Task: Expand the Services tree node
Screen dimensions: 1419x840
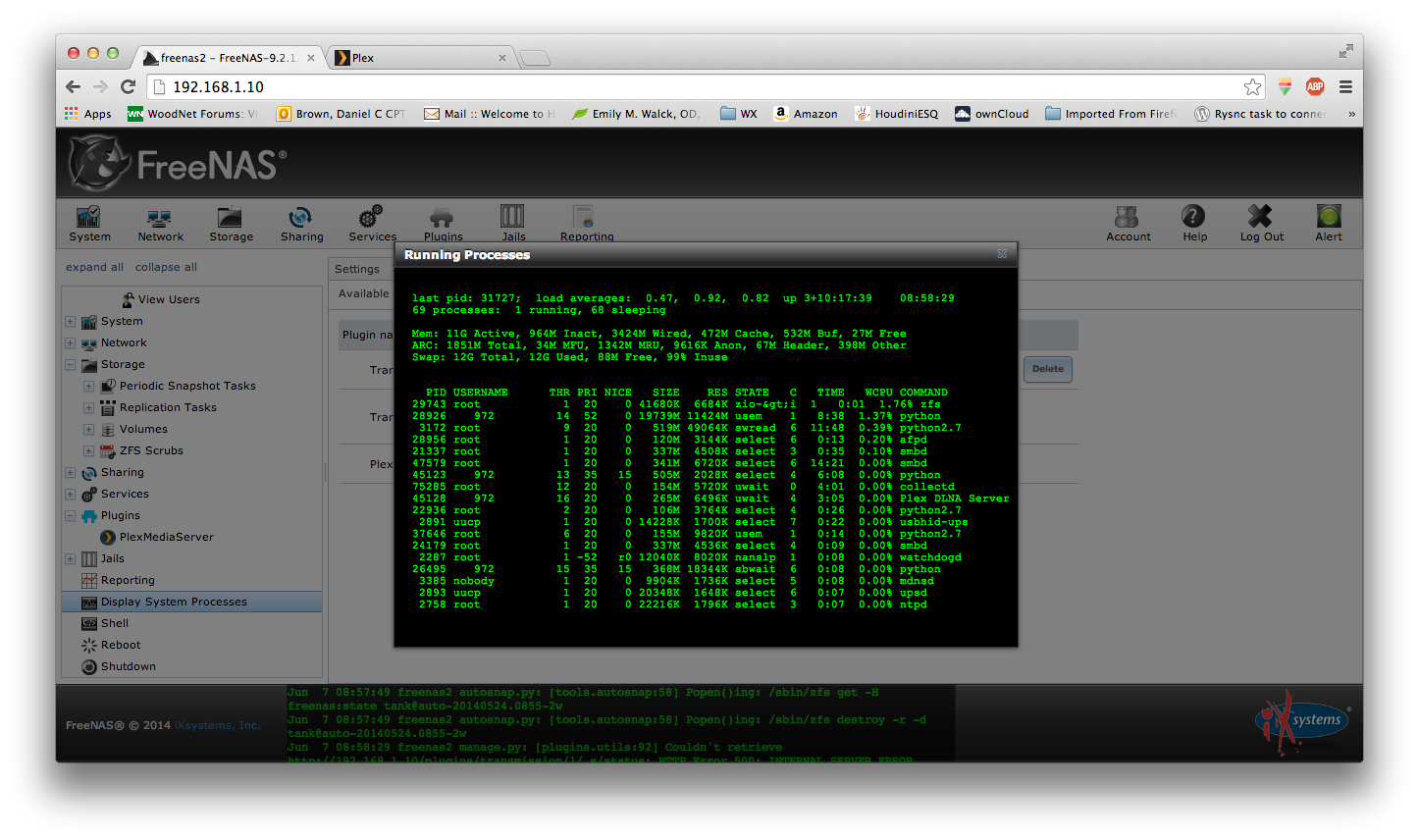Action: point(71,495)
